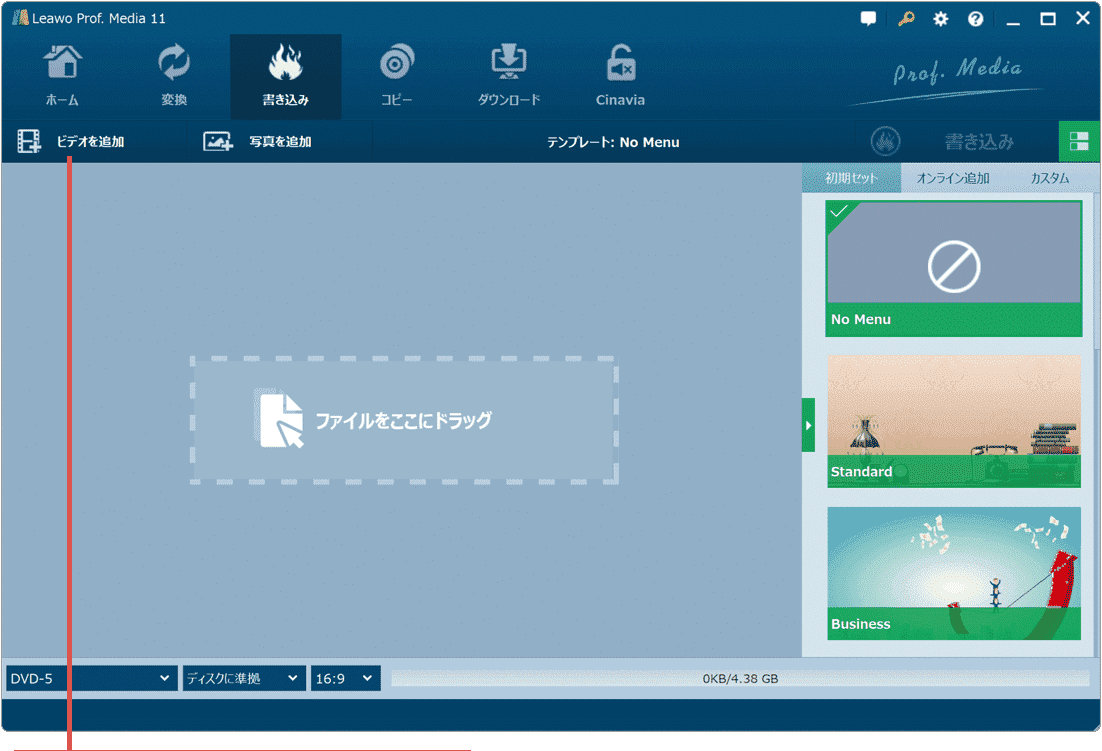
Task: Click the ビデオを追加 add video button
Action: [x=72, y=142]
